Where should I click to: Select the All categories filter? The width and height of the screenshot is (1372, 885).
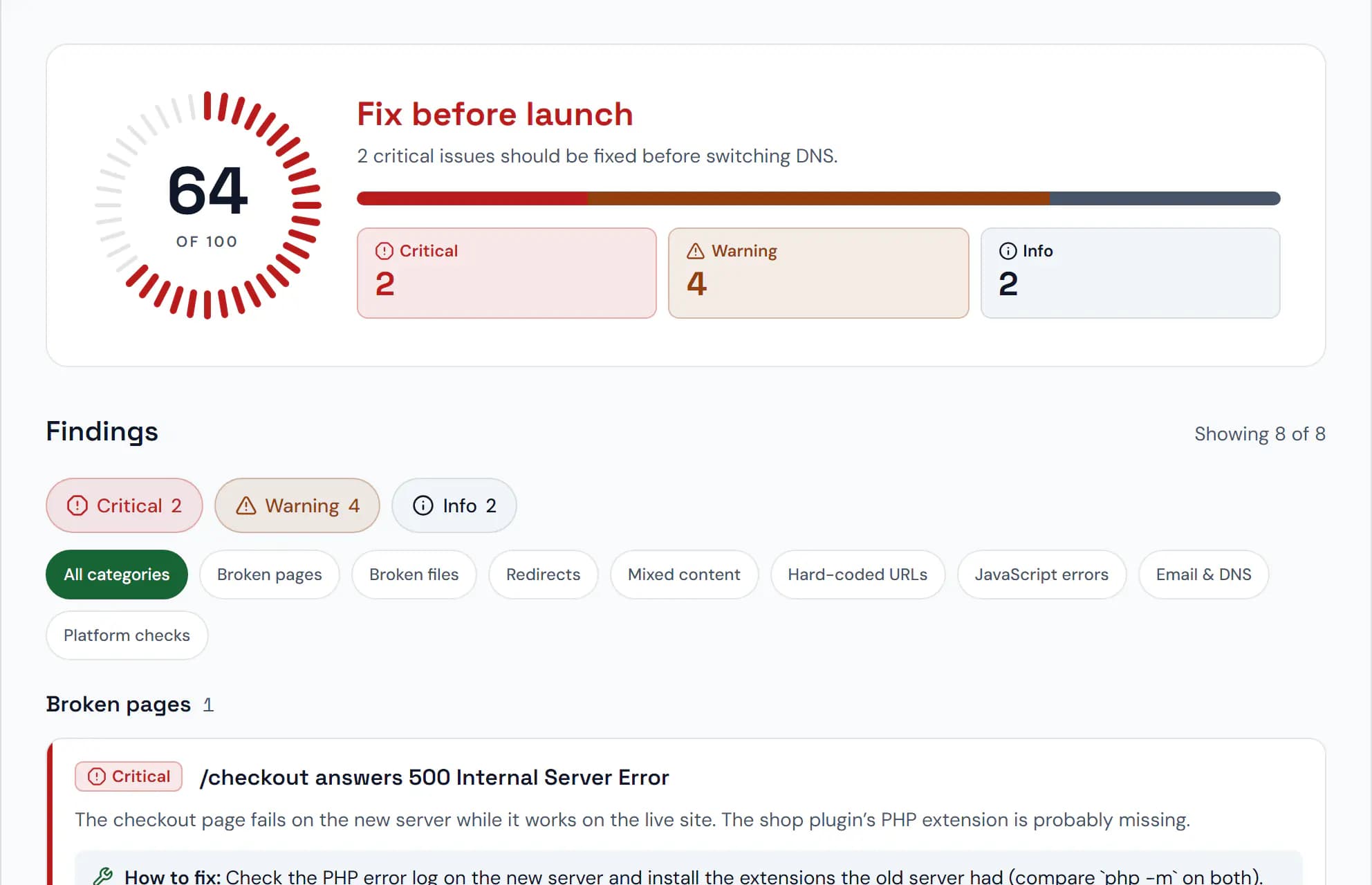click(x=117, y=575)
